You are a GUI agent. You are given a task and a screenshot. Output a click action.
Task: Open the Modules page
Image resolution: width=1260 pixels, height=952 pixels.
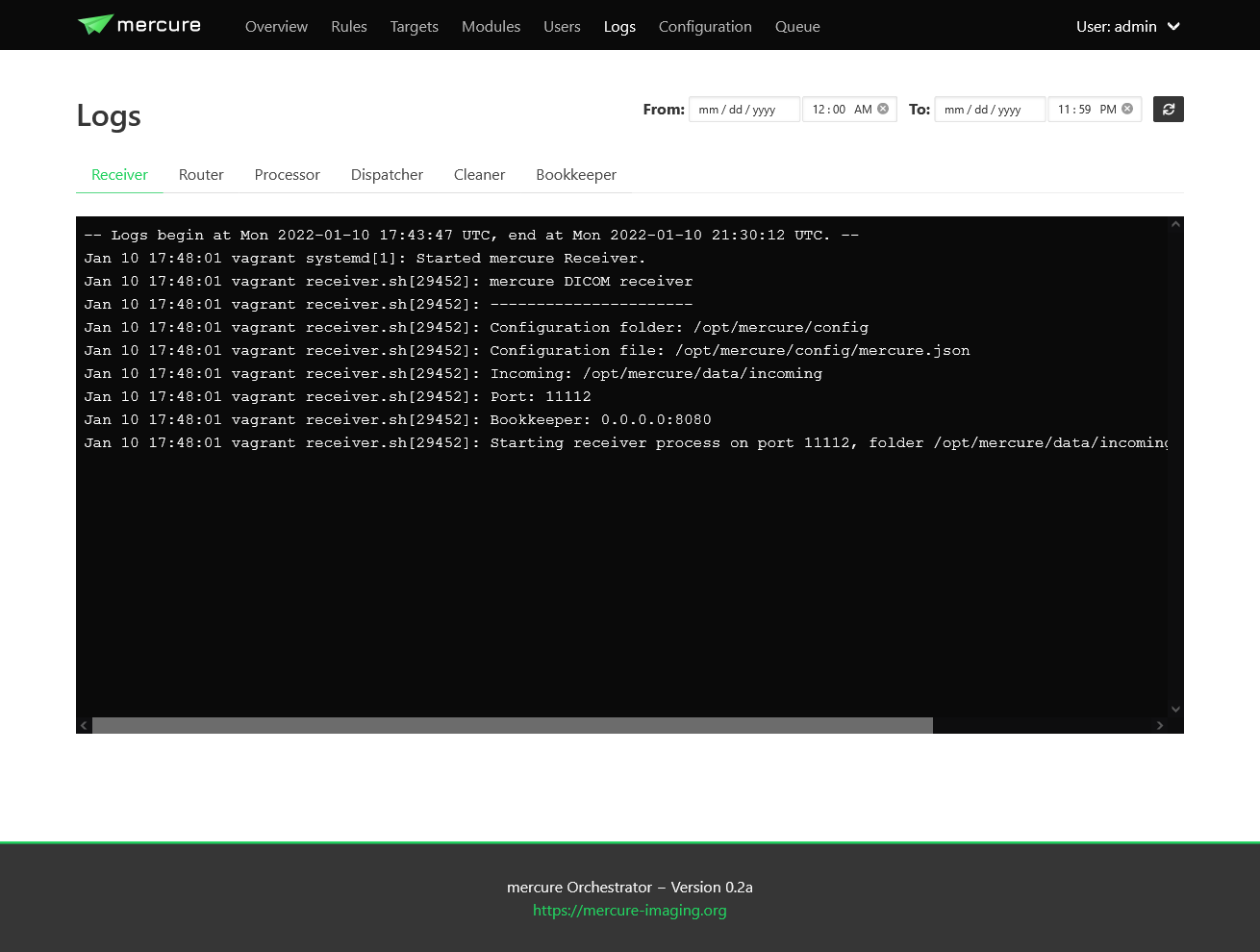click(491, 26)
